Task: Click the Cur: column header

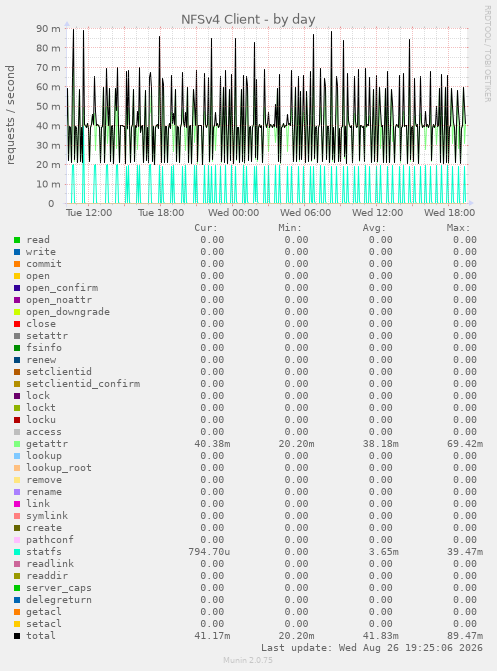Action: coord(206,228)
